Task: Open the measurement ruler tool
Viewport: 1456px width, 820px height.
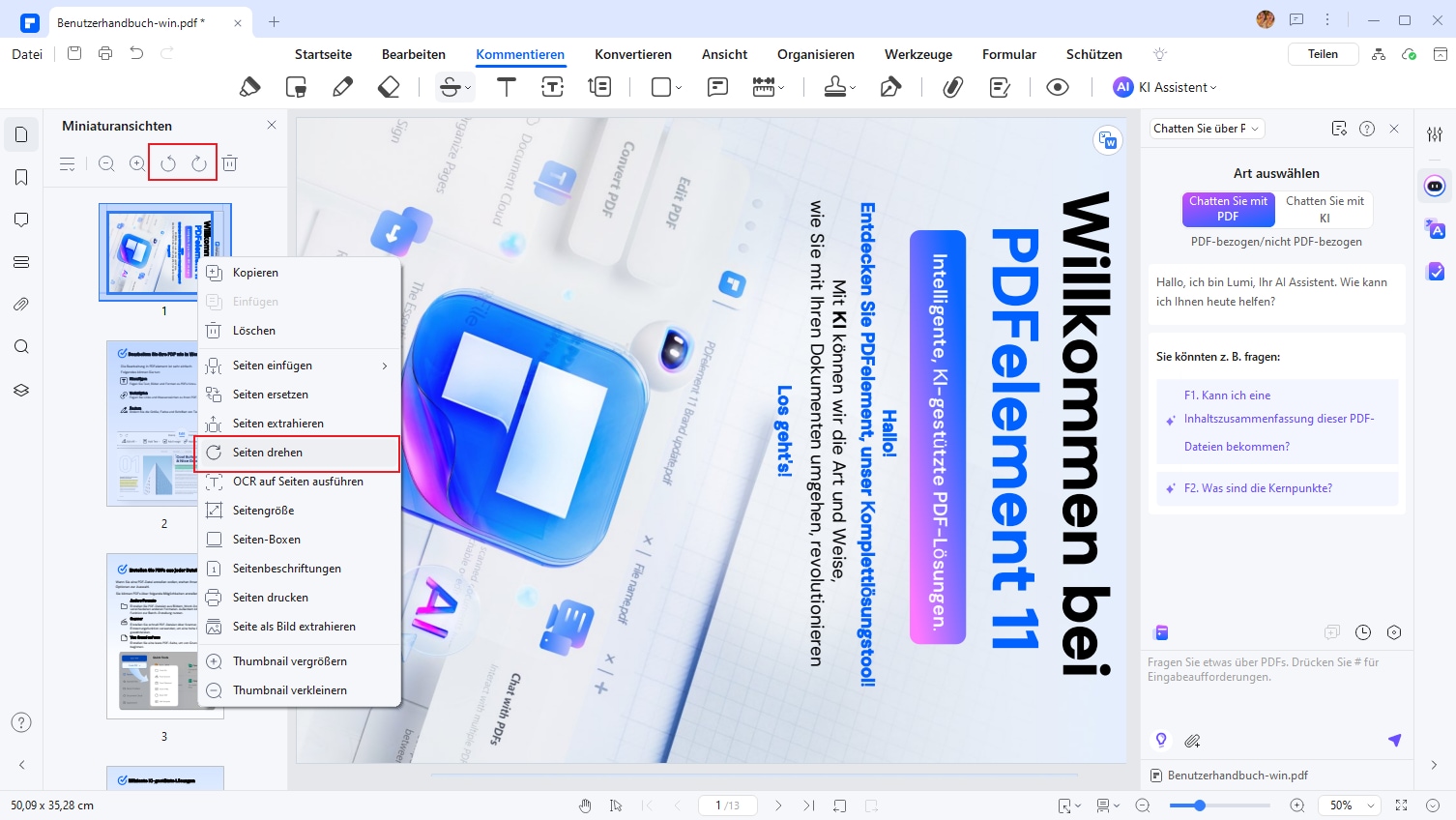Action: coord(764,87)
